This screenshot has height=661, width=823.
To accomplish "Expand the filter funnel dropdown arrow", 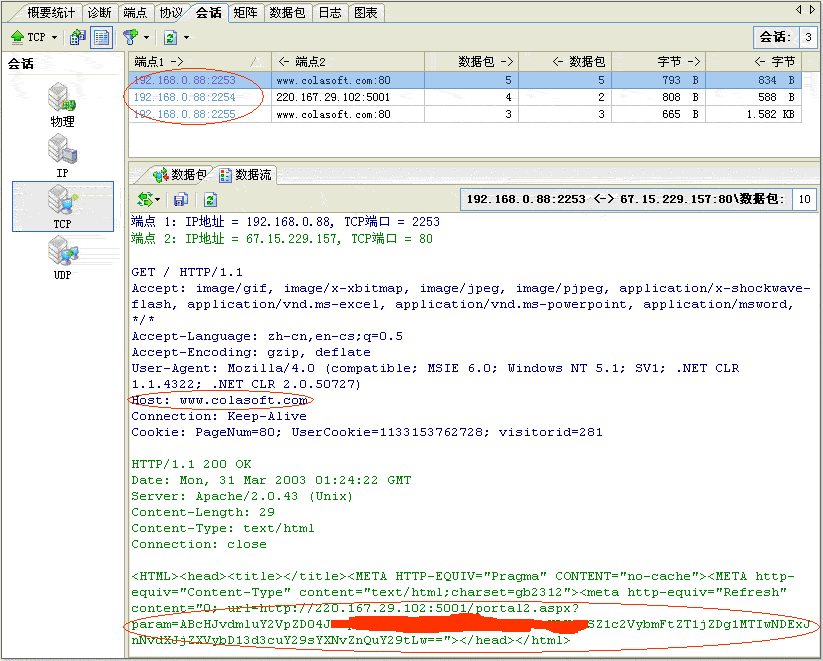I will pos(146,37).
